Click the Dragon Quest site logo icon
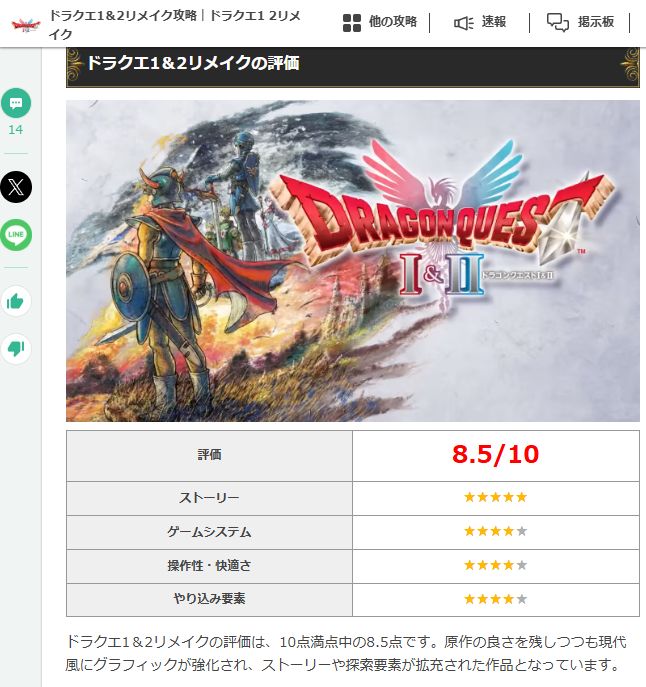The width and height of the screenshot is (646, 687). tap(26, 25)
